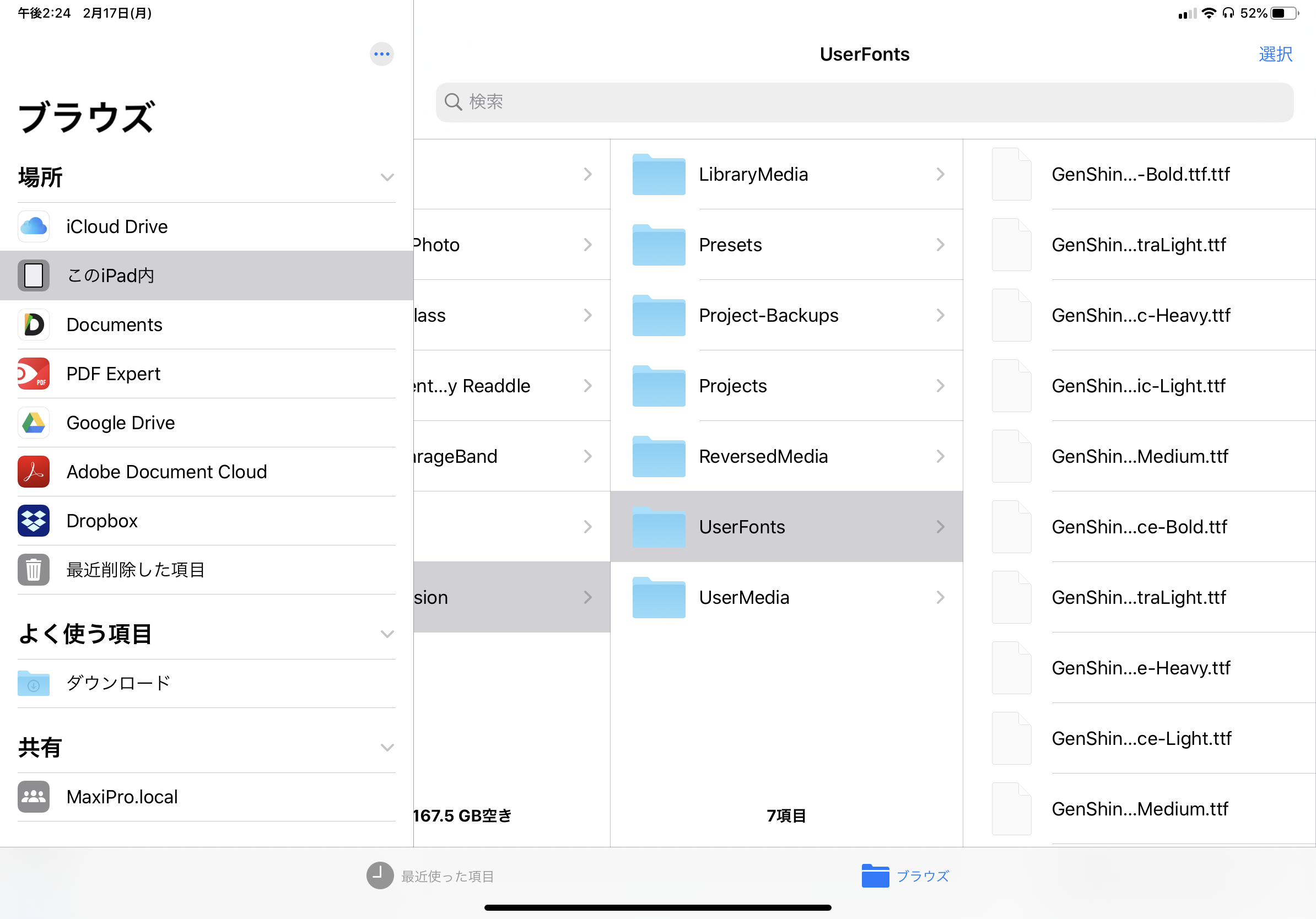Open the Dropbox location icon
This screenshot has width=1316, height=919.
(33, 521)
